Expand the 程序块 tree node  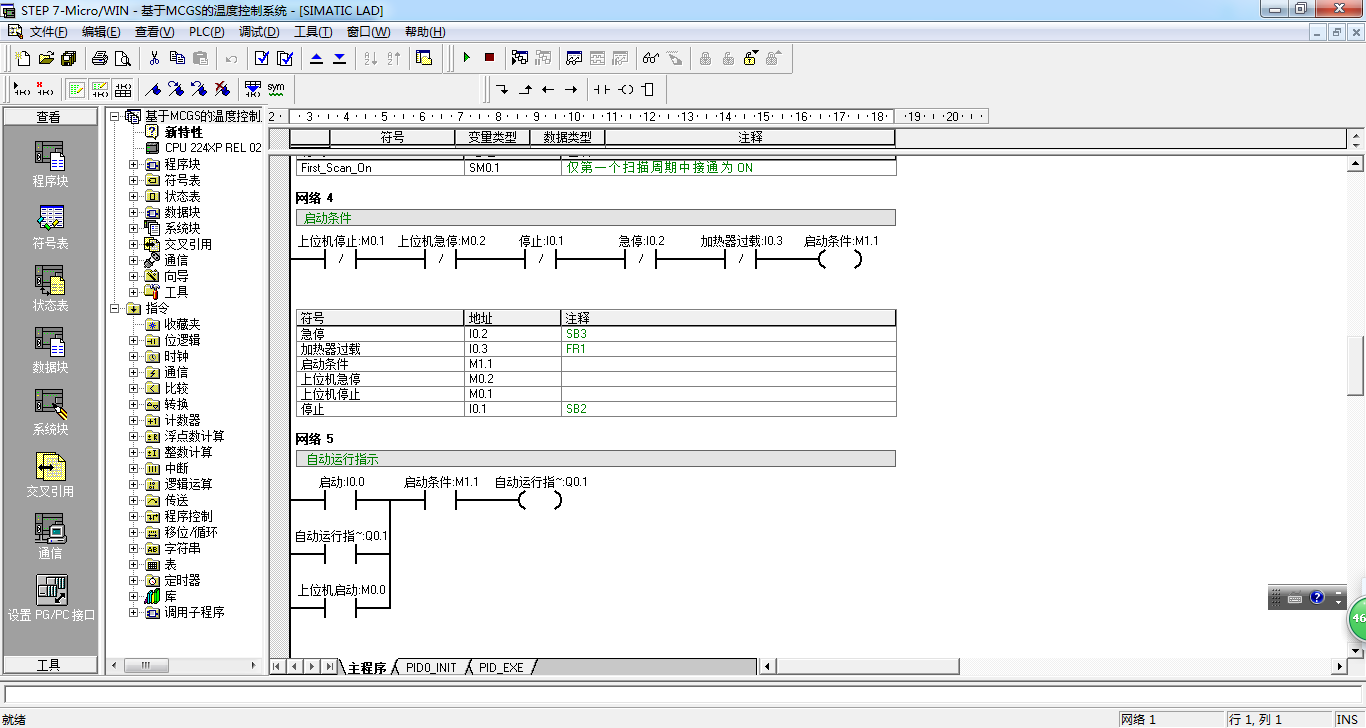[134, 164]
